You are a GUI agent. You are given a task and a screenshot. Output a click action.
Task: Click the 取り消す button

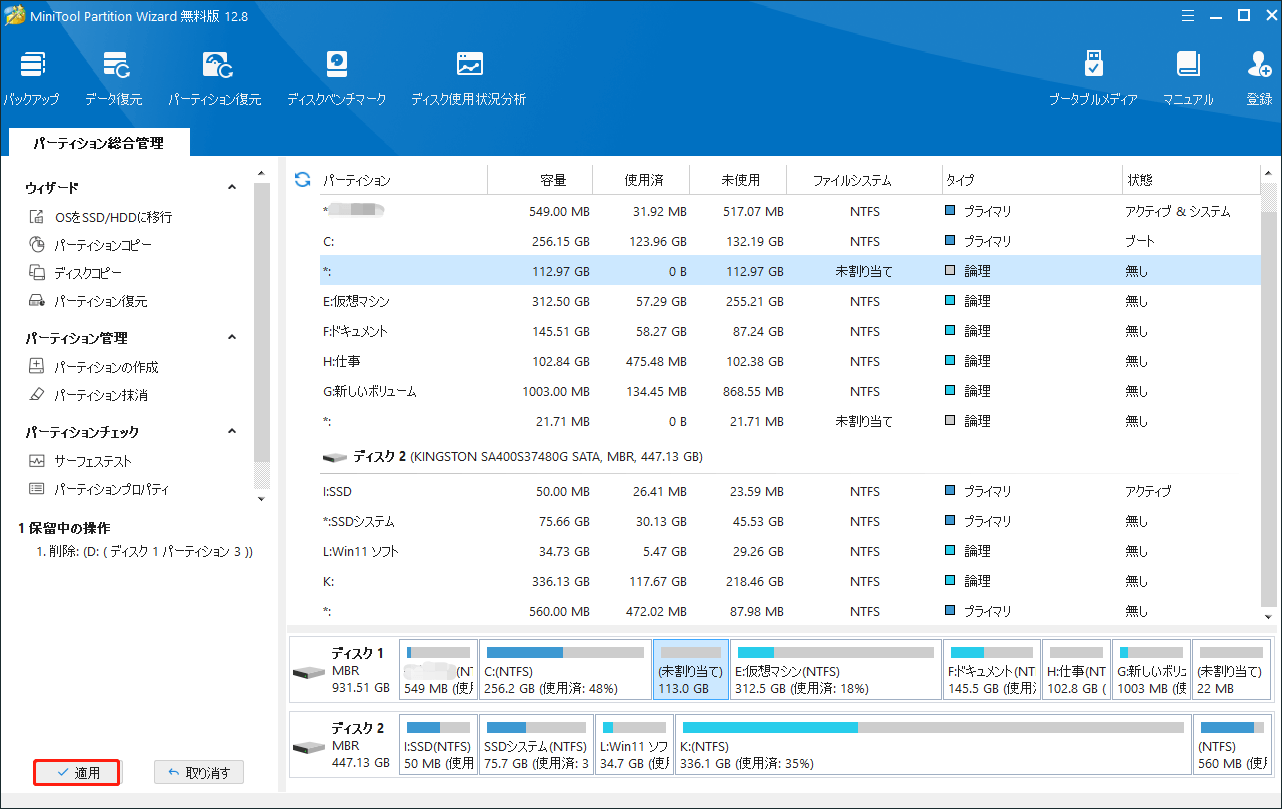pyautogui.click(x=199, y=773)
